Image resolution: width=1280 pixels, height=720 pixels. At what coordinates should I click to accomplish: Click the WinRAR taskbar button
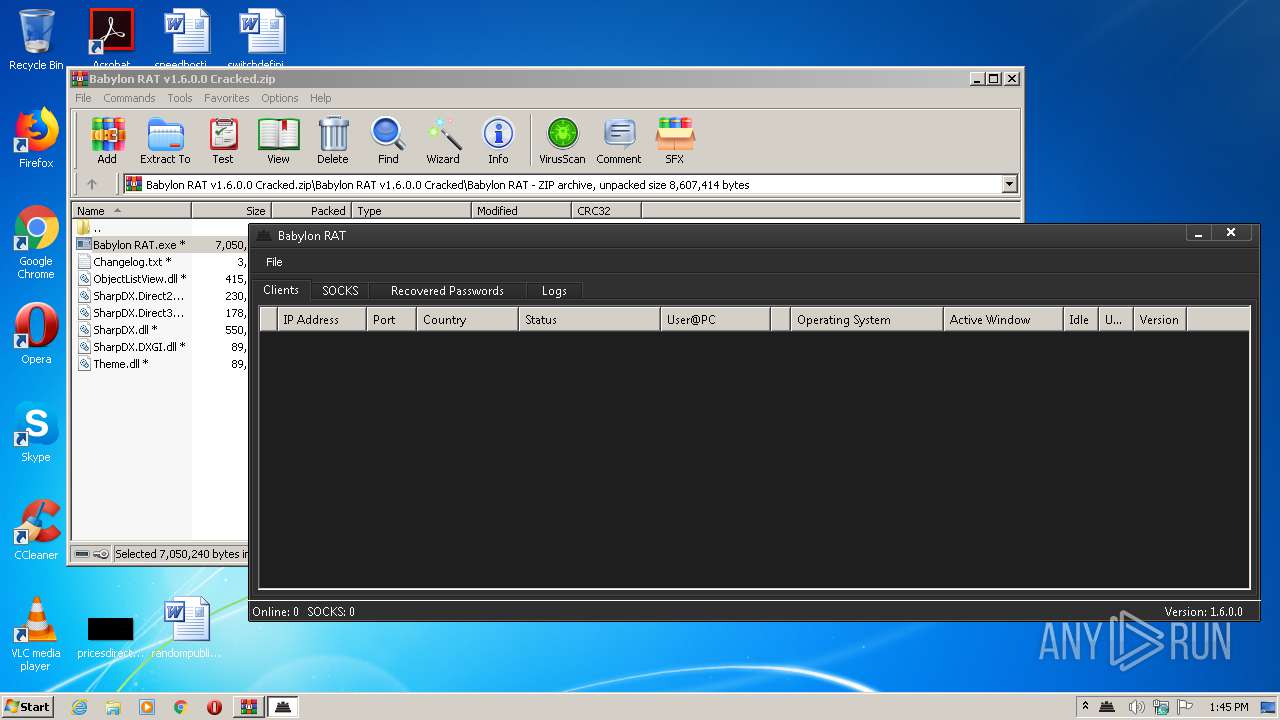(x=249, y=707)
